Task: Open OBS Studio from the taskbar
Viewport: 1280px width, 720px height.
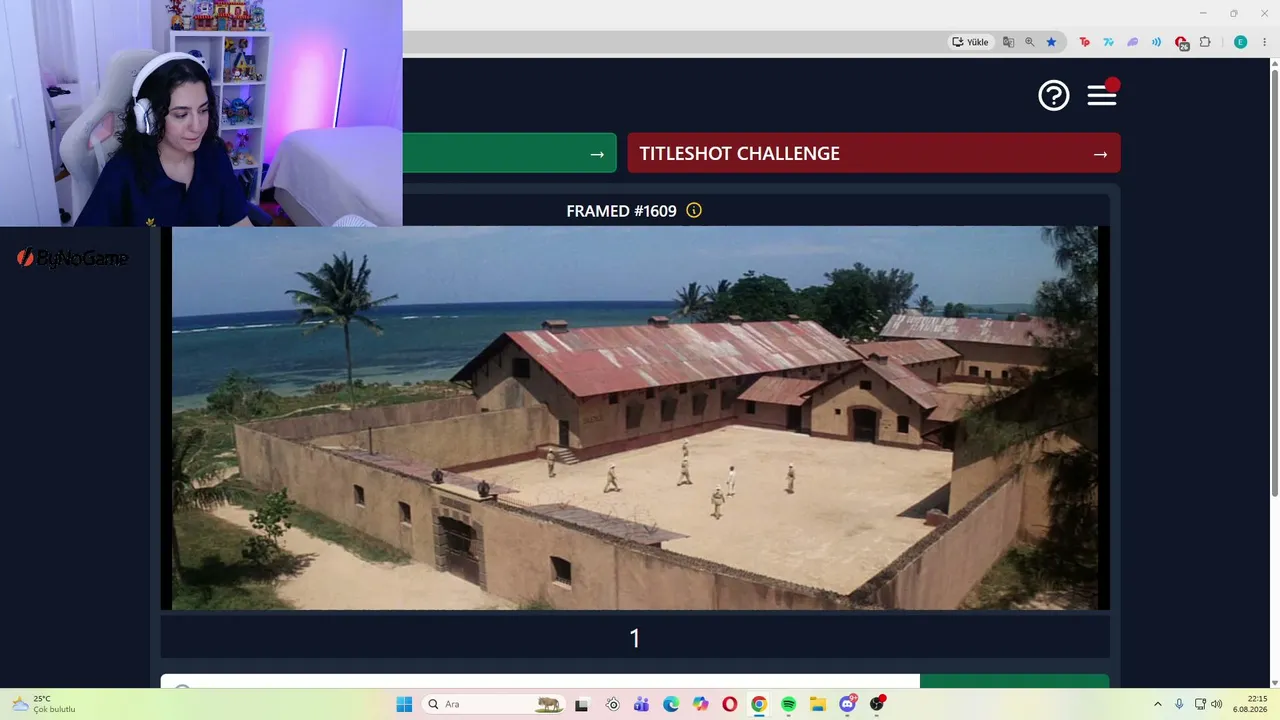Action: pyautogui.click(x=877, y=704)
